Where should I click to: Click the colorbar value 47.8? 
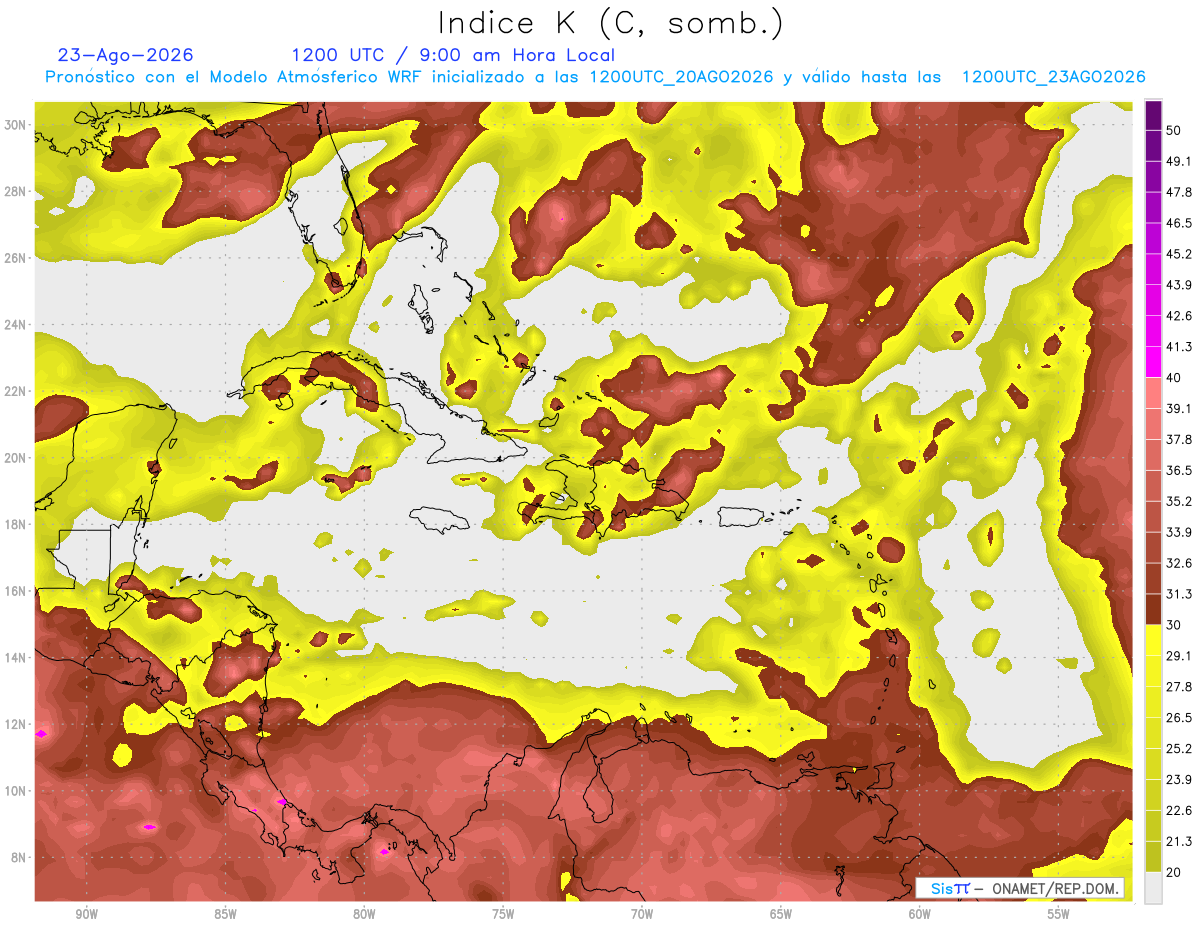click(x=1178, y=192)
